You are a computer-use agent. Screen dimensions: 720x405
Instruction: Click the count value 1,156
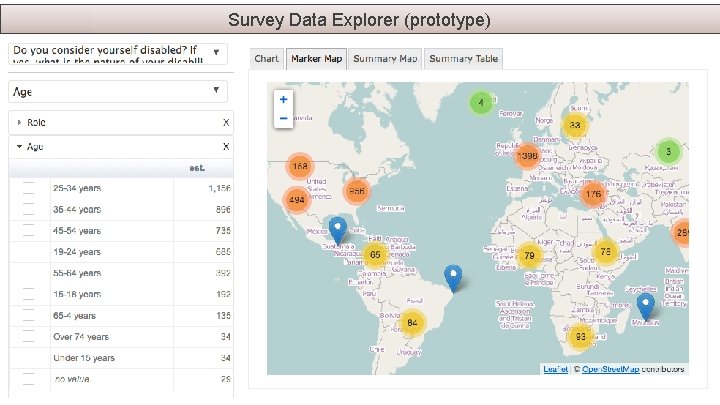coord(219,188)
